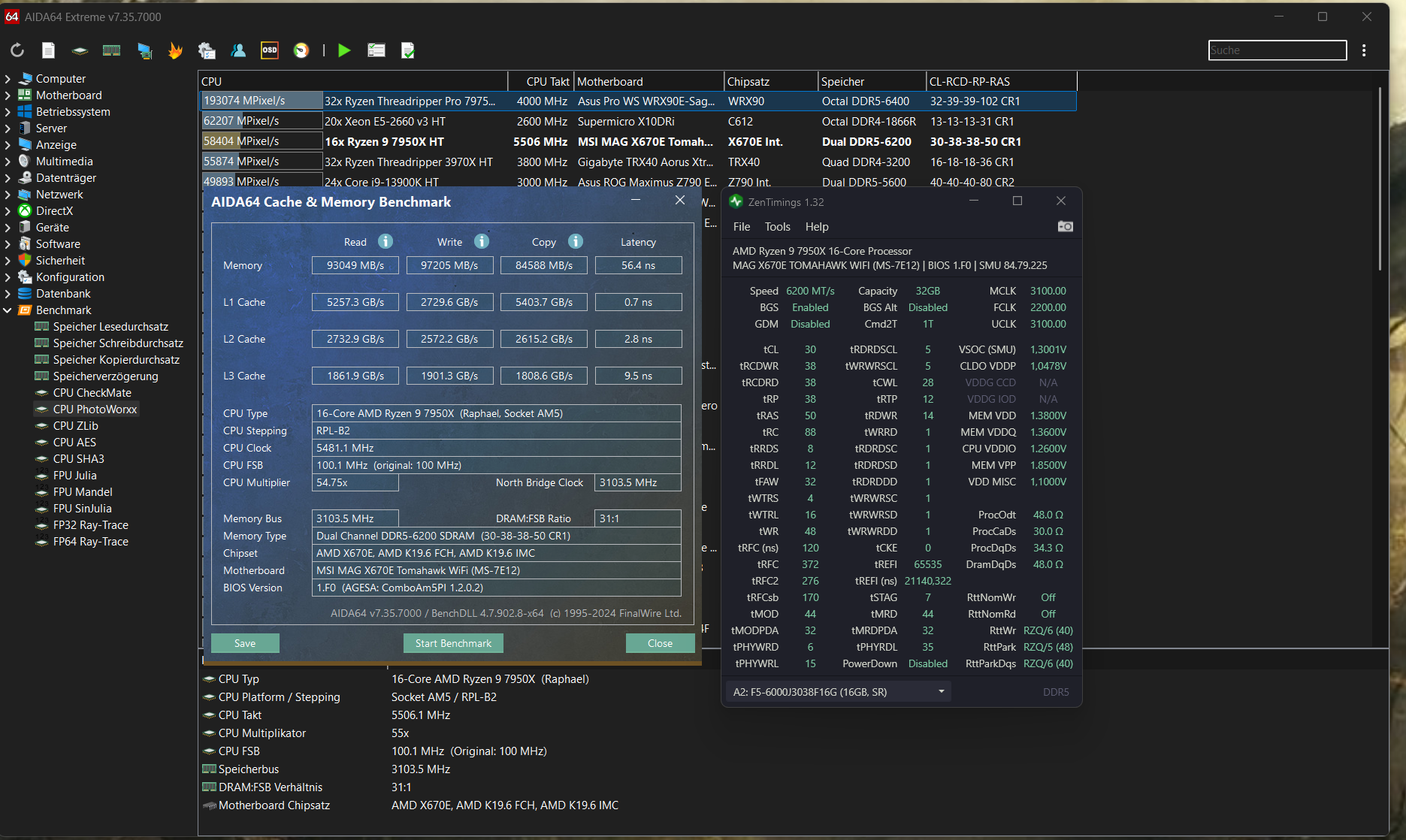Click the ZenTimings app icon in its title bar
Screen dimensions: 1406x840
pos(736,201)
